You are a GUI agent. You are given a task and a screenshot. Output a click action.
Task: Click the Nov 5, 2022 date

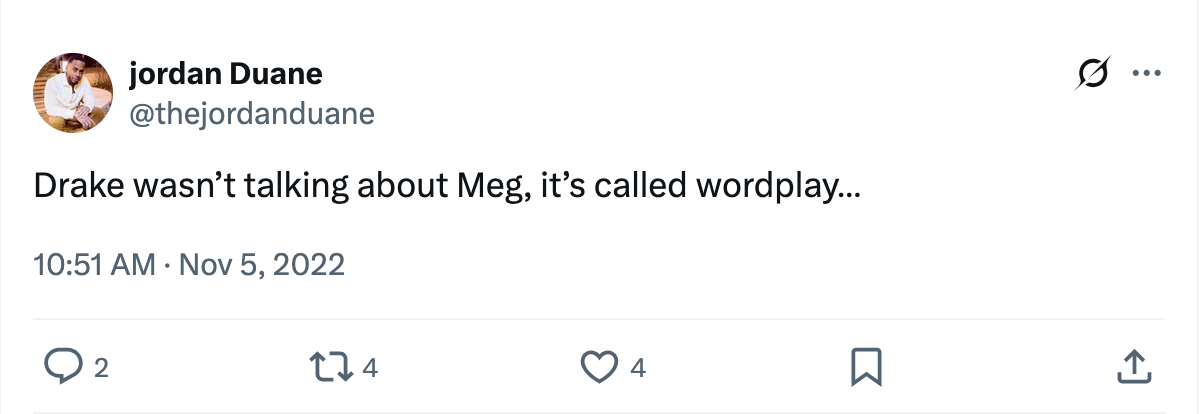(x=262, y=265)
